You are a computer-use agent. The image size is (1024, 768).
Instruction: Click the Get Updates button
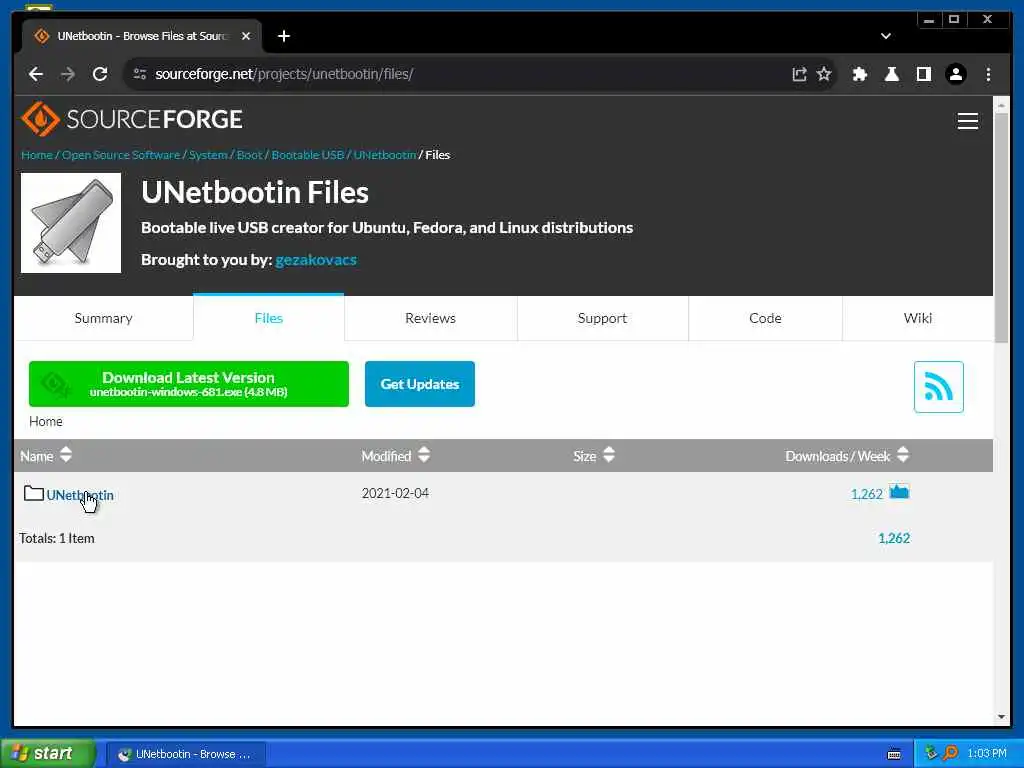(419, 384)
